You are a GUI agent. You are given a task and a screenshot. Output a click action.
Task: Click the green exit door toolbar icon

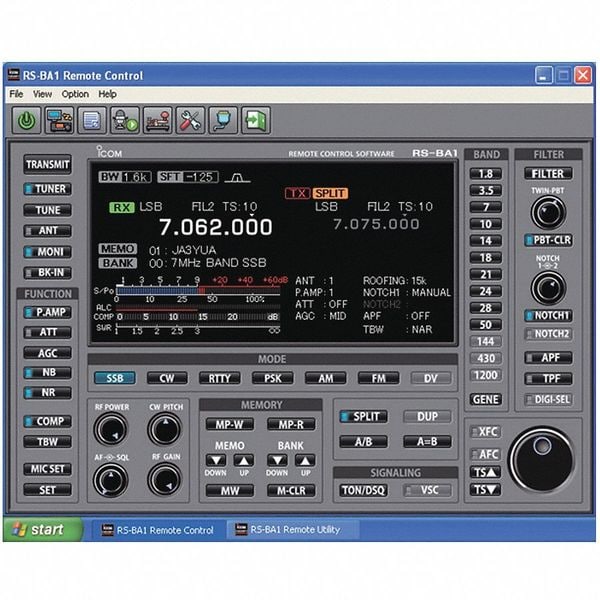point(256,120)
